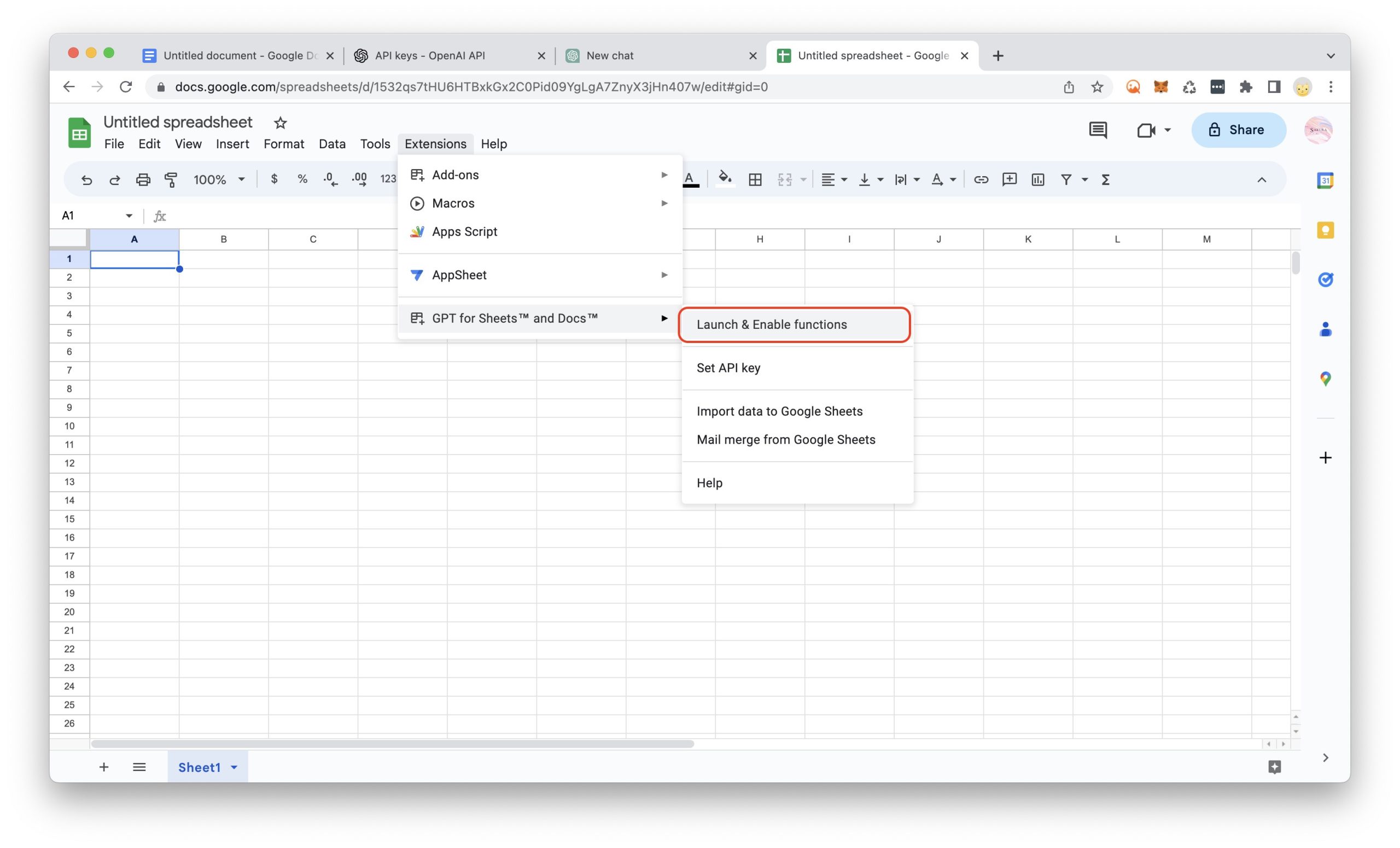The height and width of the screenshot is (848, 1400).
Task: Click the insert chart icon
Action: click(1037, 179)
